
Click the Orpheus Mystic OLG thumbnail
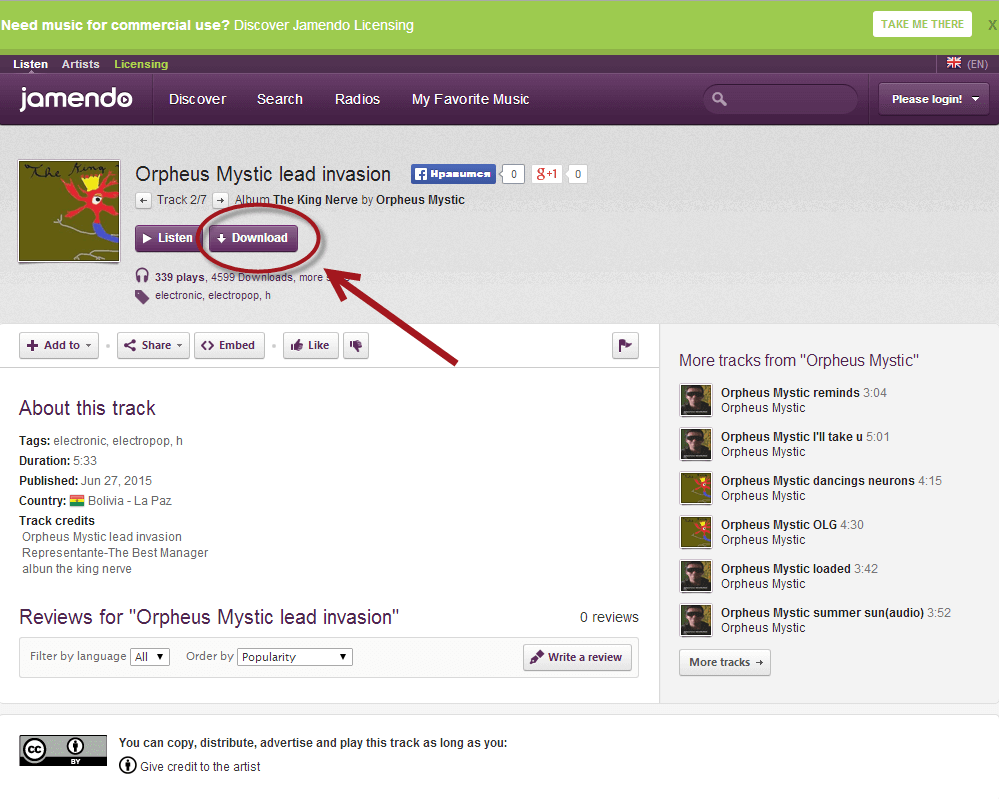(696, 532)
